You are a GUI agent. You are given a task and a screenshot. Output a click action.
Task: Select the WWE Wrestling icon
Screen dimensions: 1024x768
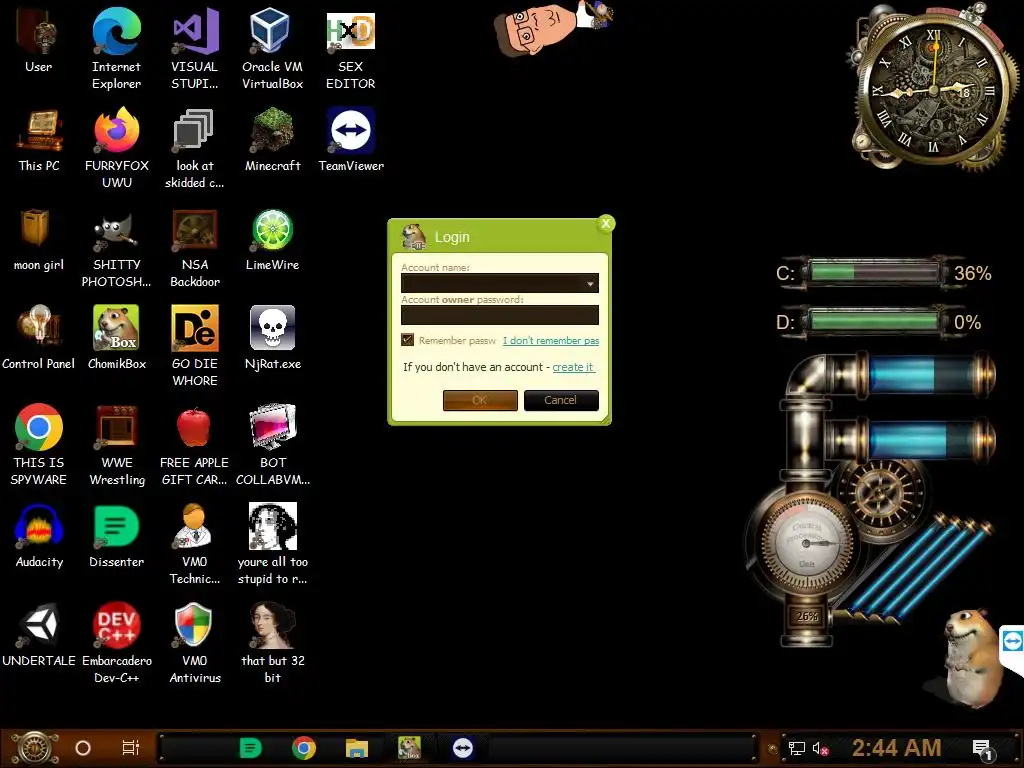(x=117, y=445)
